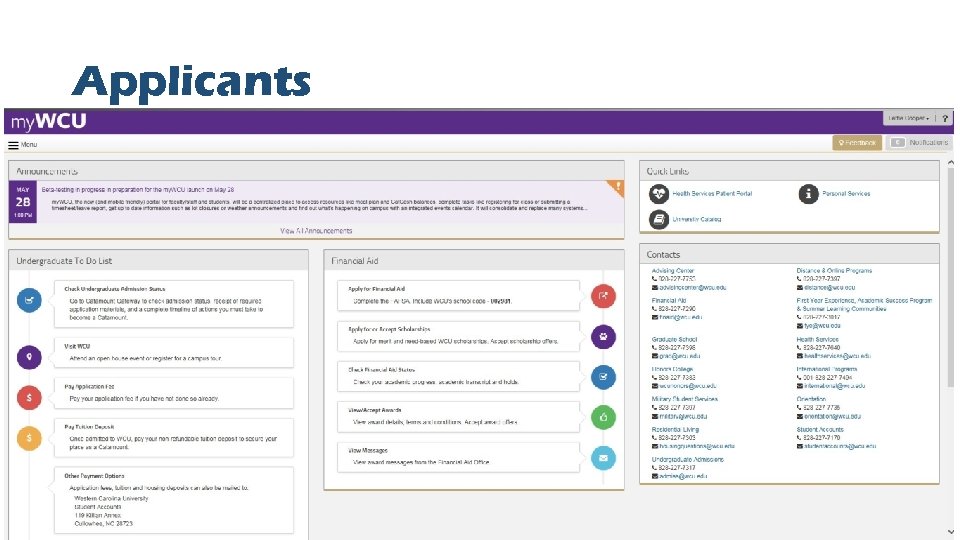This screenshot has width=960, height=540.
Task: Click the vertical scrollbar thumb
Action: point(951,279)
